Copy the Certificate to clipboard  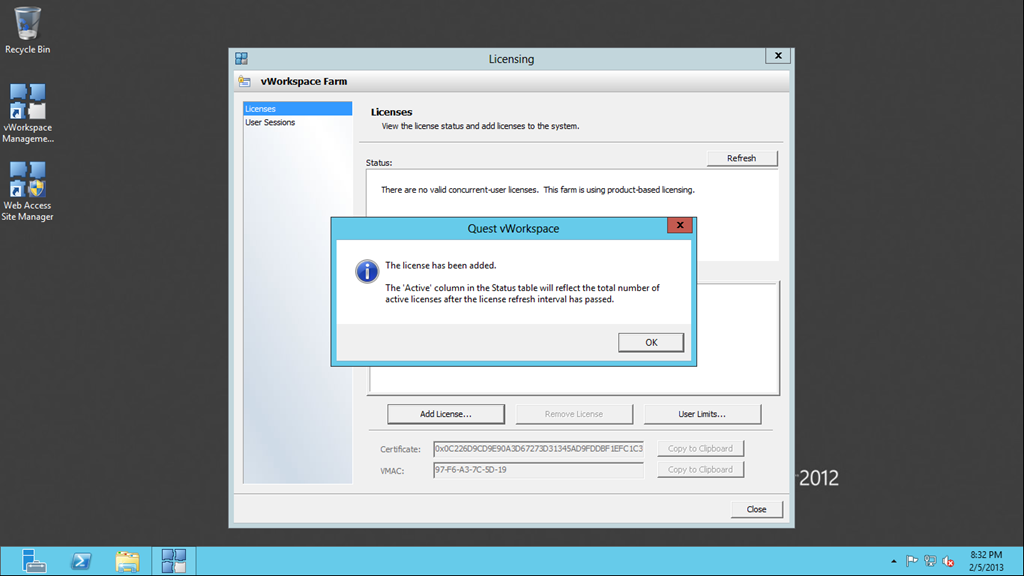pos(700,449)
